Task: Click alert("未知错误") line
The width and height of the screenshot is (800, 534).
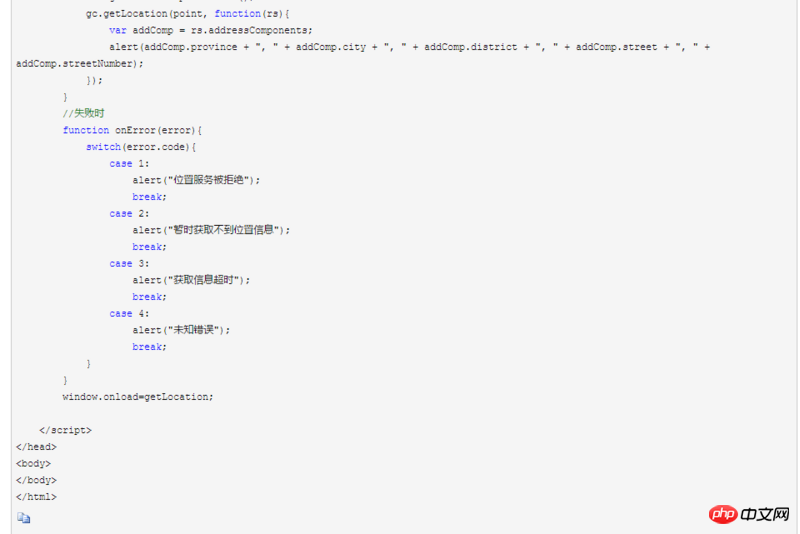Action: tap(181, 330)
